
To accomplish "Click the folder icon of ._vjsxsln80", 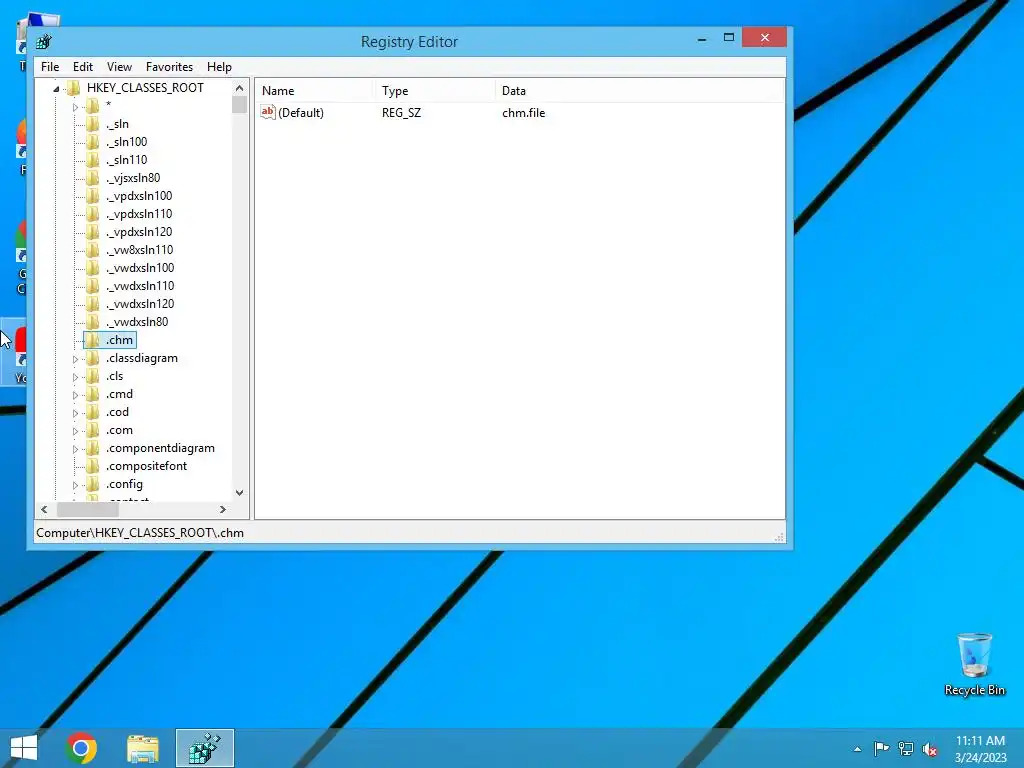I will click(93, 178).
